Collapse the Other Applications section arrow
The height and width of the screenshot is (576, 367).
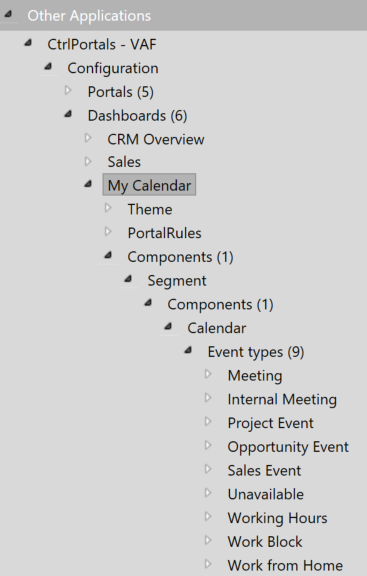(8, 15)
